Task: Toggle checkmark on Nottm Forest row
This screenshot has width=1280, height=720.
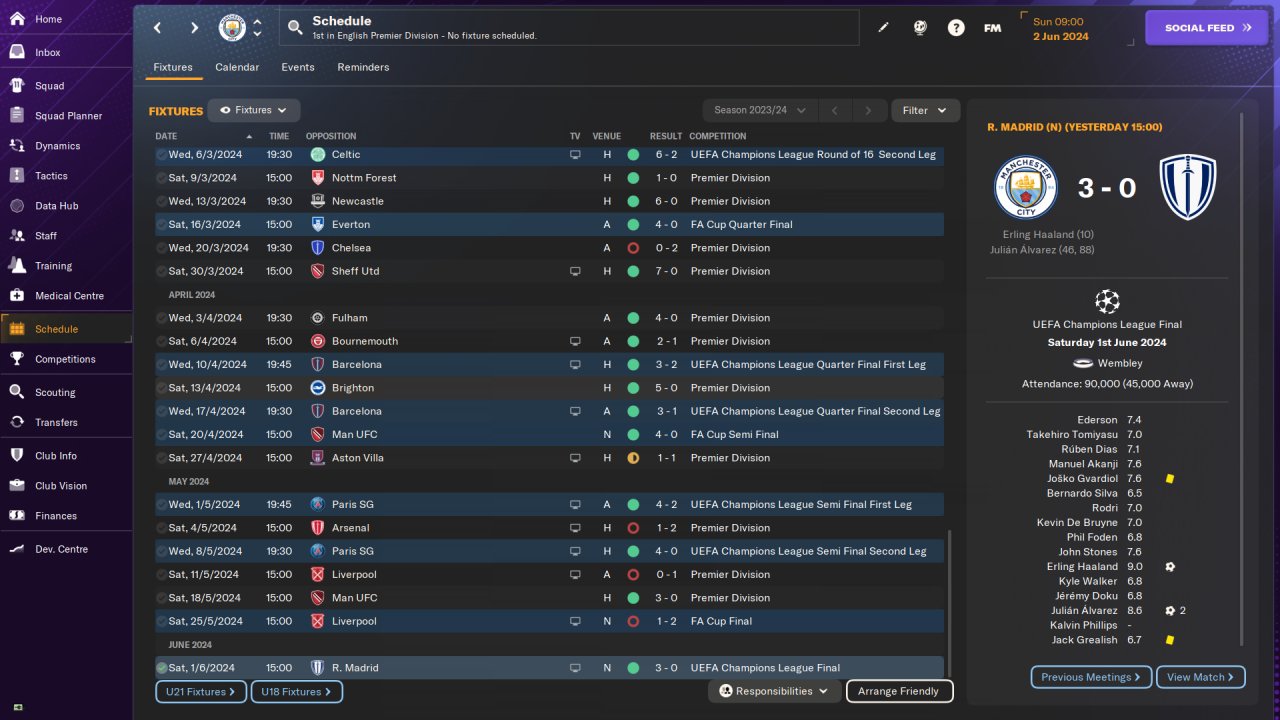Action: [x=161, y=178]
